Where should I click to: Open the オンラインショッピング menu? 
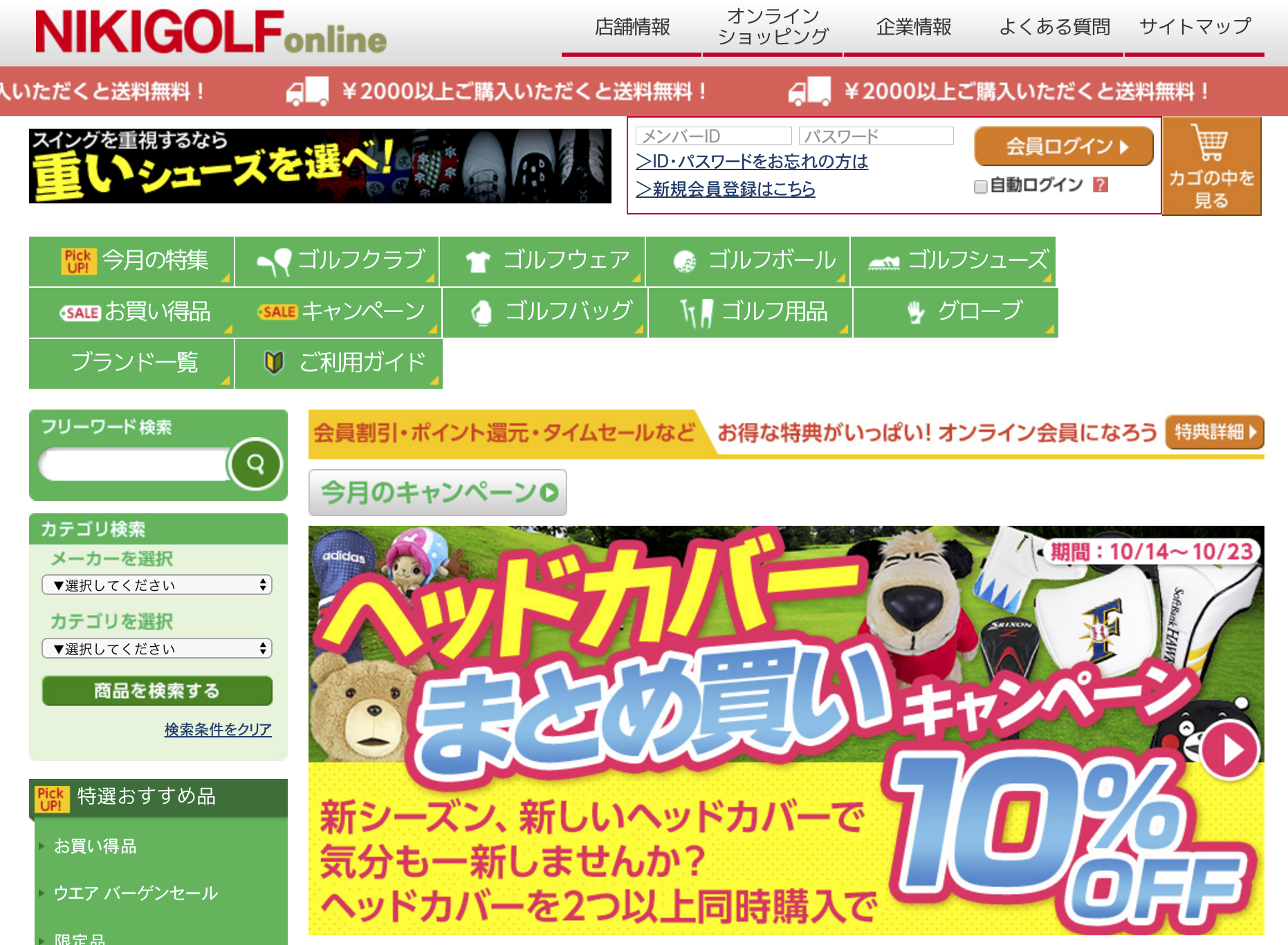[773, 28]
